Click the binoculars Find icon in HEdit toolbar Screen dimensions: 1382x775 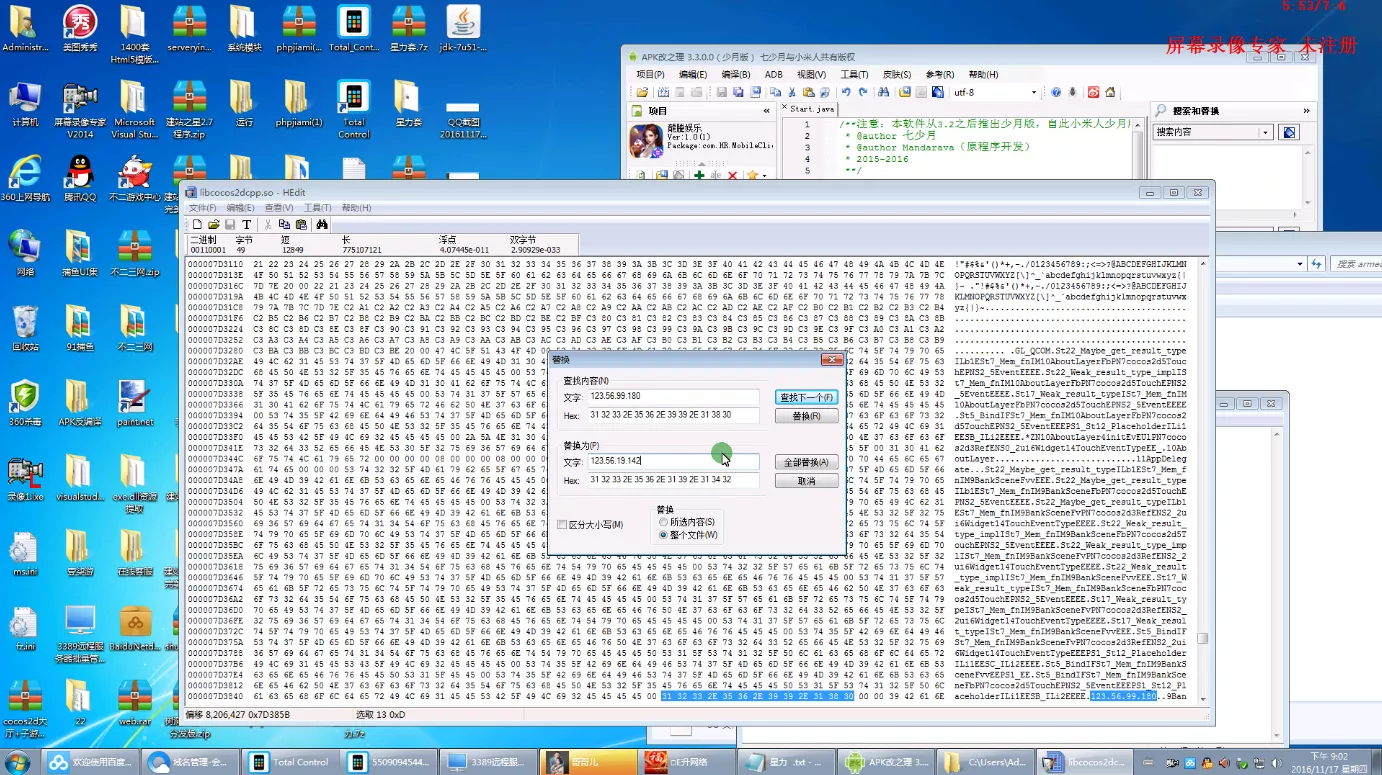[322, 225]
